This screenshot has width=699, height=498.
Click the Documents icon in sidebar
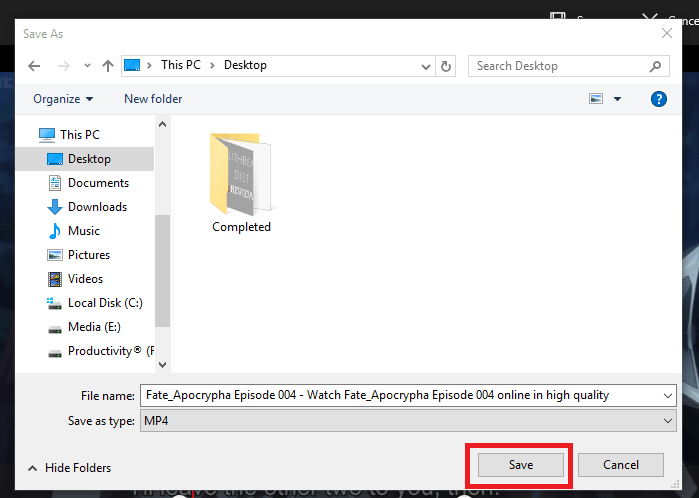55,183
